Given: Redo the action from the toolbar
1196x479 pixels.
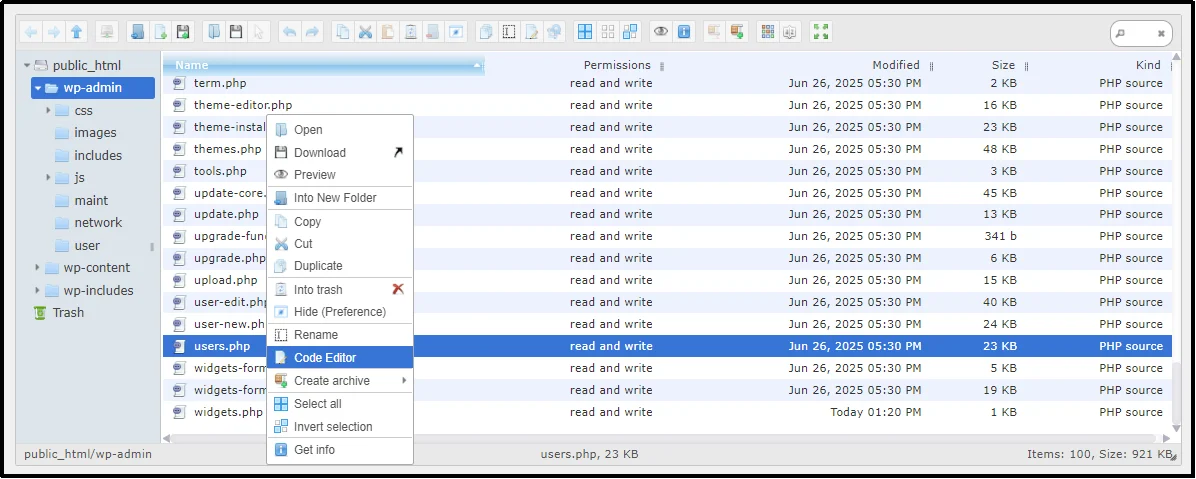Looking at the screenshot, I should point(312,31).
